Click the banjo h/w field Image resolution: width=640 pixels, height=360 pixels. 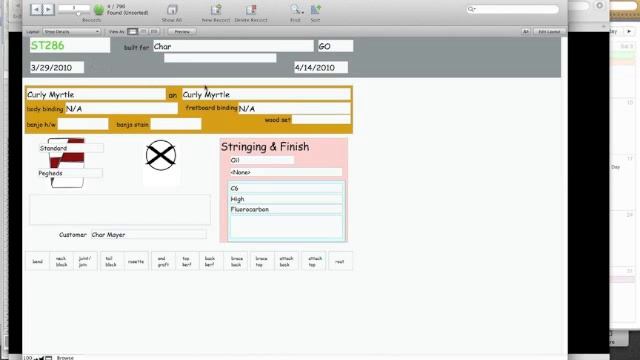pos(83,124)
